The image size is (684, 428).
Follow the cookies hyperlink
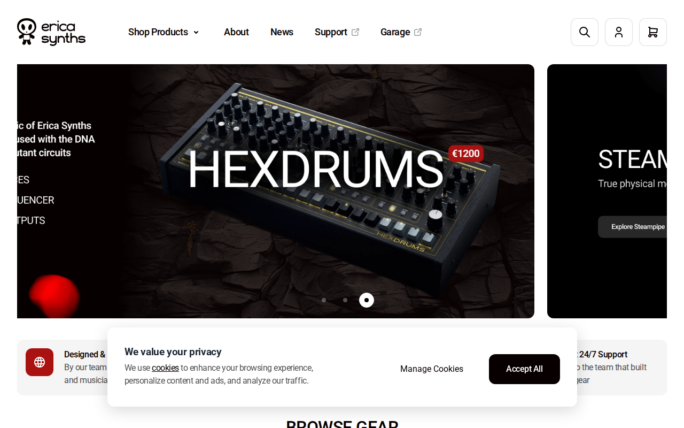pyautogui.click(x=165, y=368)
